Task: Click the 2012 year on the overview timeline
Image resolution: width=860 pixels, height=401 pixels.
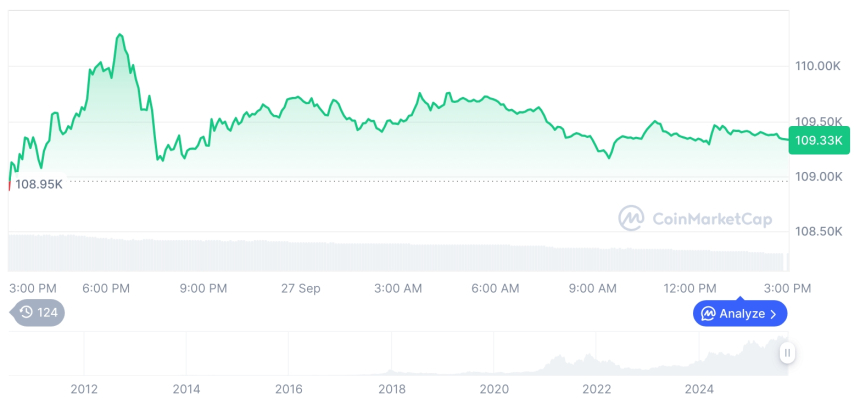Action: 84,388
